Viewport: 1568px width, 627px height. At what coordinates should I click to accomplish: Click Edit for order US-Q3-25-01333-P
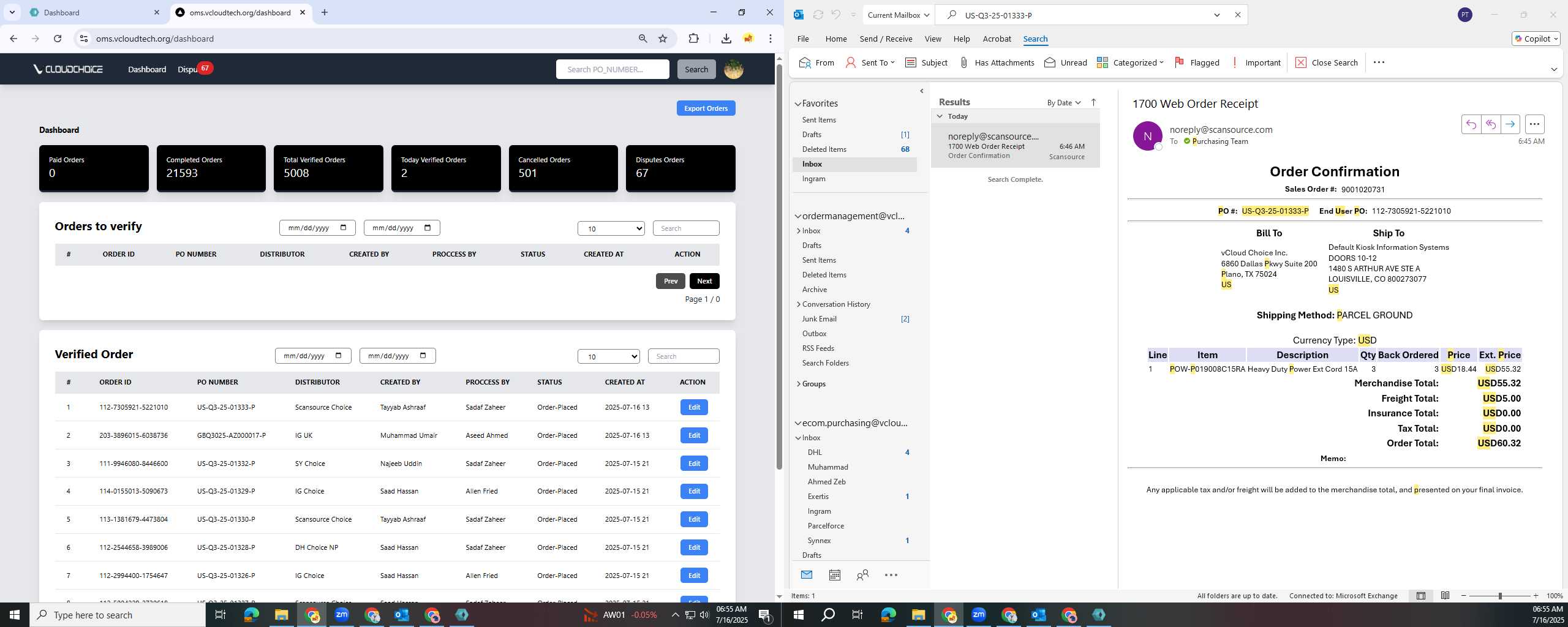tap(694, 407)
